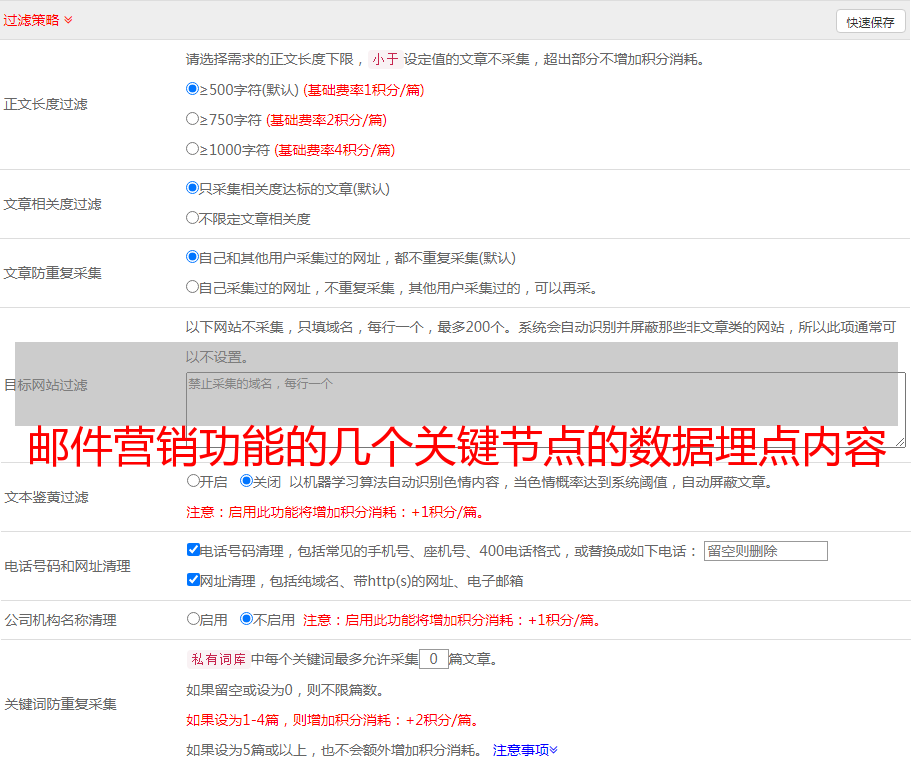Expand the 注意事项 link
912x768 pixels.
(525, 750)
